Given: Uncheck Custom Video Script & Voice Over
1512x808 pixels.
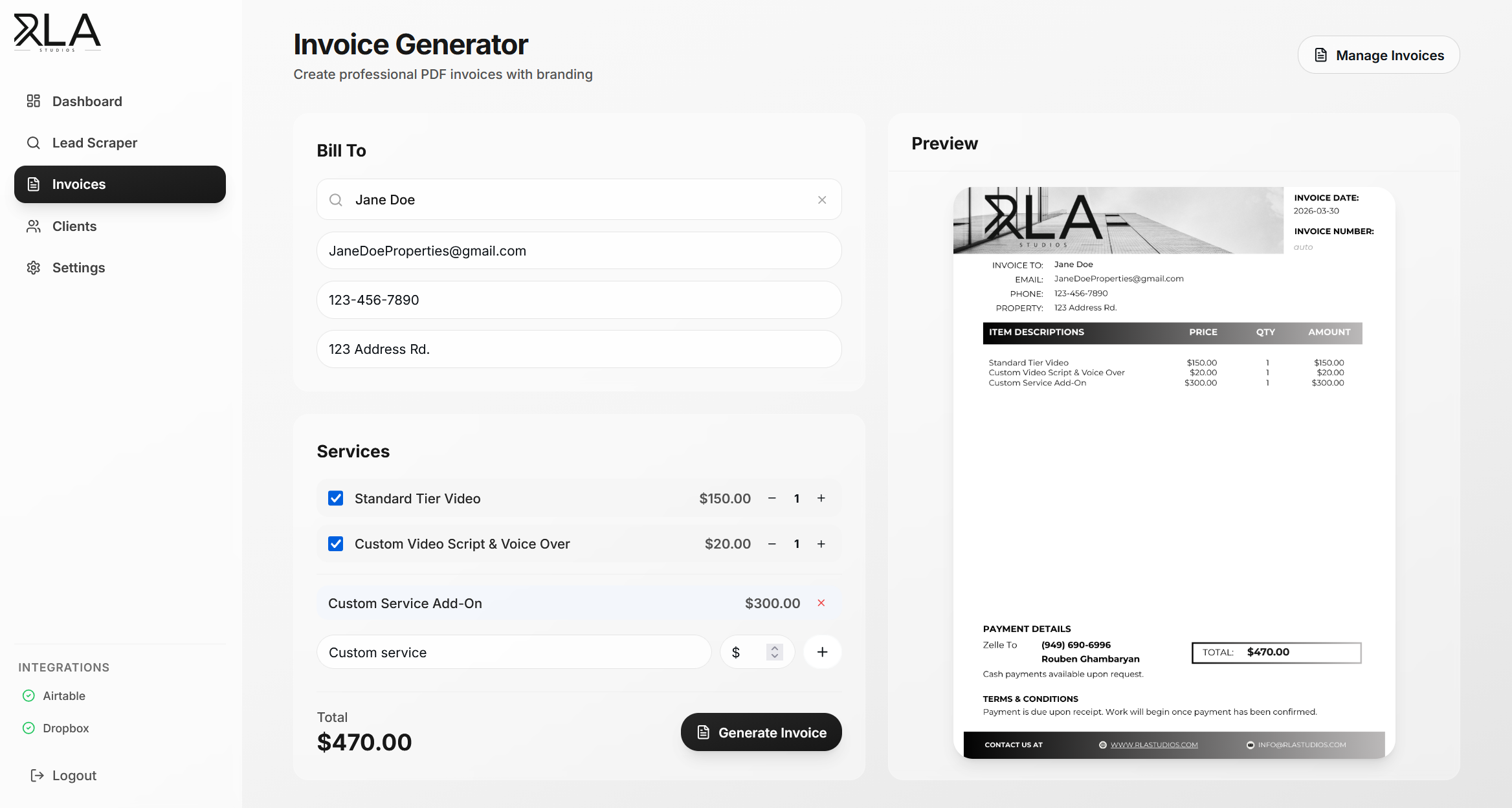Looking at the screenshot, I should click(x=335, y=543).
